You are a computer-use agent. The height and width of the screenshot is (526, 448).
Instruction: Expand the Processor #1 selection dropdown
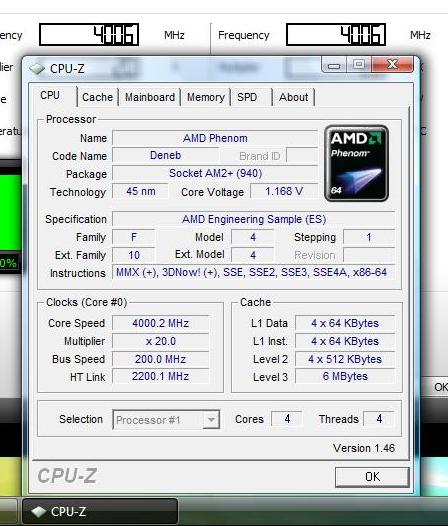click(211, 420)
